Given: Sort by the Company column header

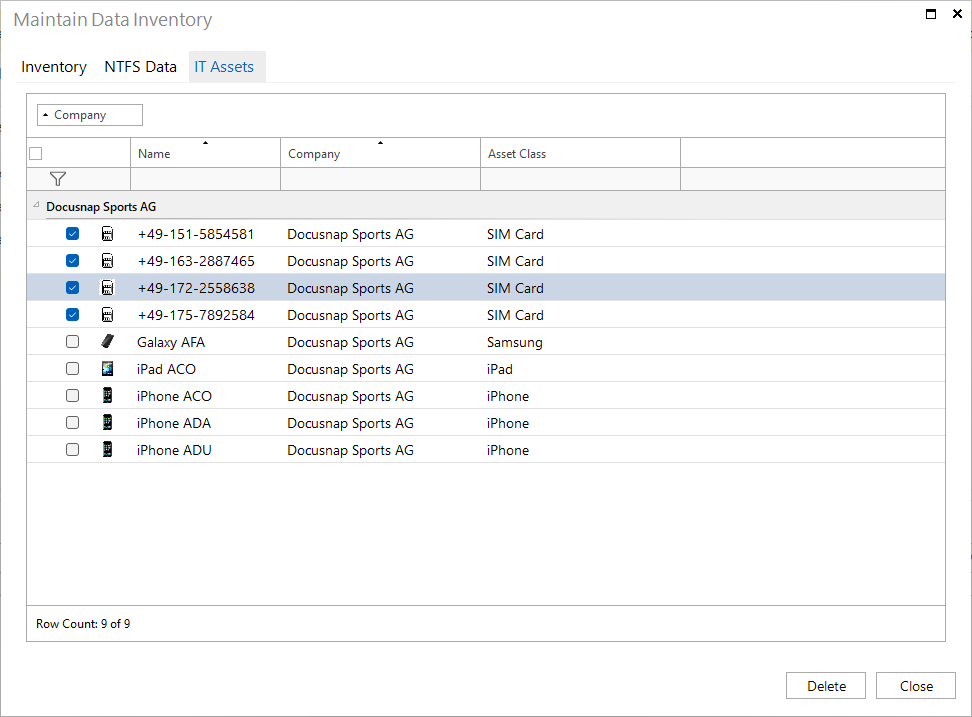Looking at the screenshot, I should point(380,153).
